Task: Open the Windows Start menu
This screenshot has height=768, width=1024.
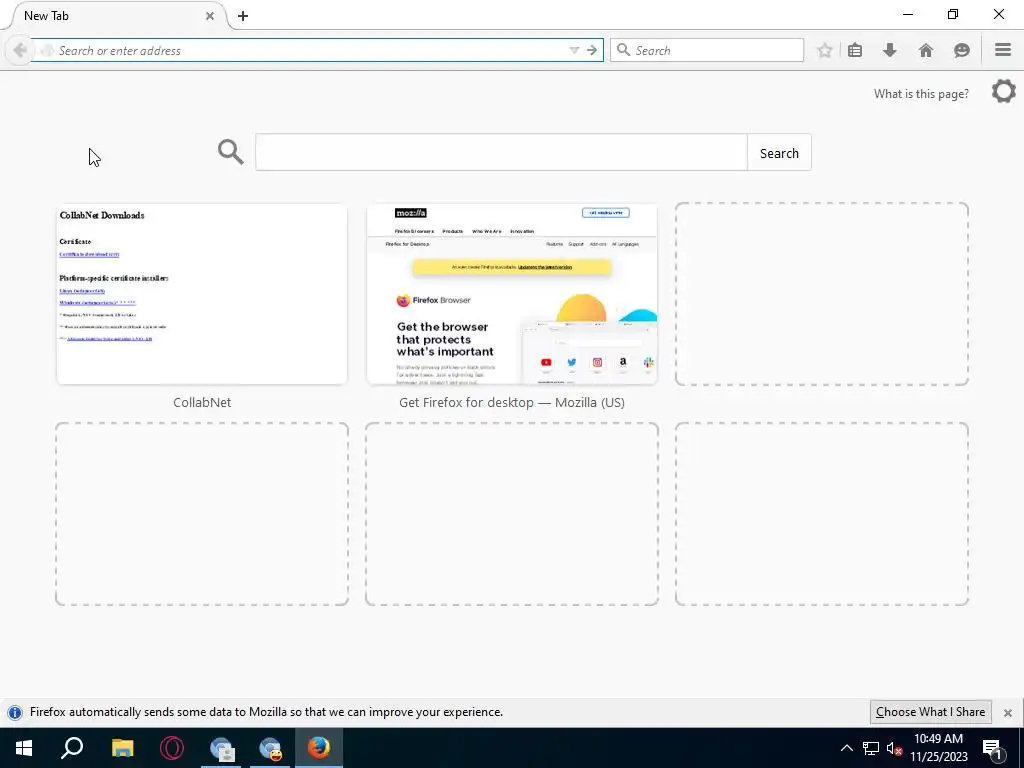Action: 24,748
